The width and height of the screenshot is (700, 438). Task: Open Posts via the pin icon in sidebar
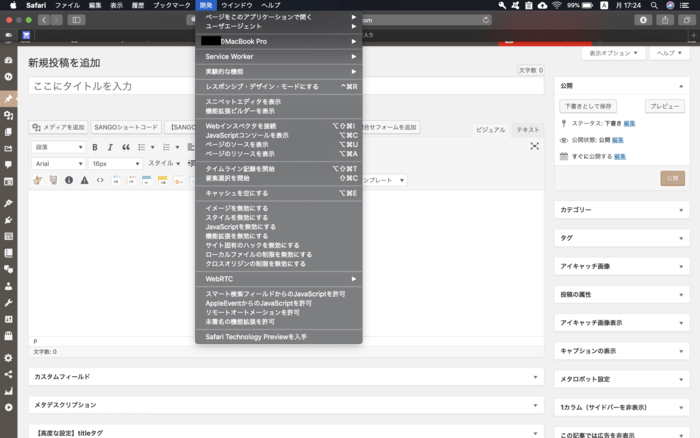(x=8, y=99)
